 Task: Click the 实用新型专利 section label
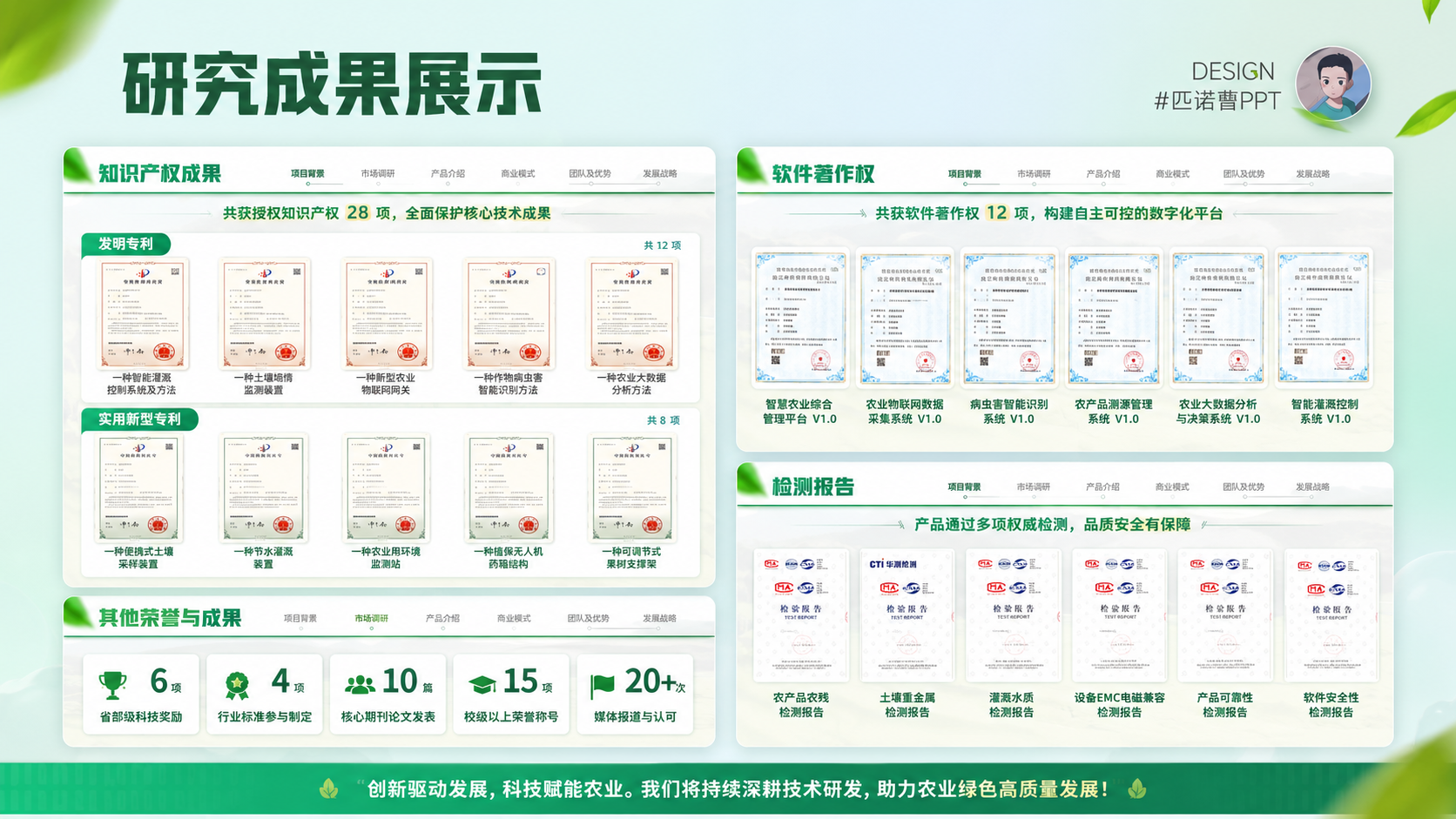coord(139,420)
